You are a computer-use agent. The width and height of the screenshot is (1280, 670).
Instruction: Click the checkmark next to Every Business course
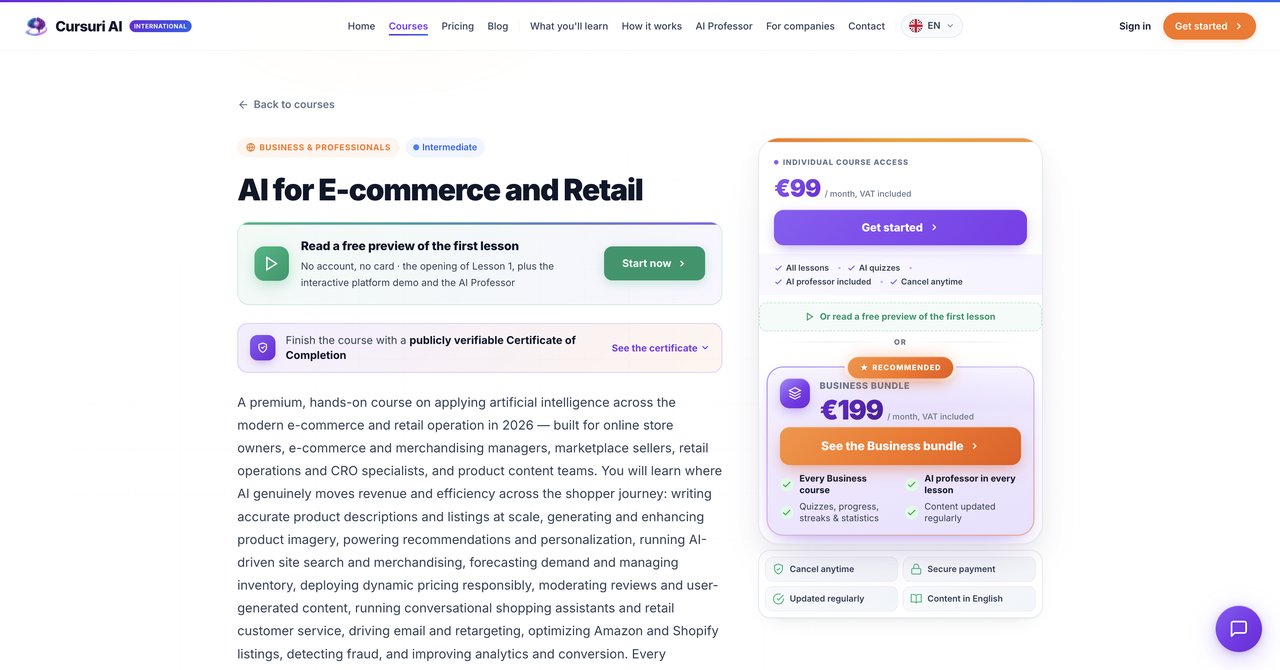click(787, 484)
